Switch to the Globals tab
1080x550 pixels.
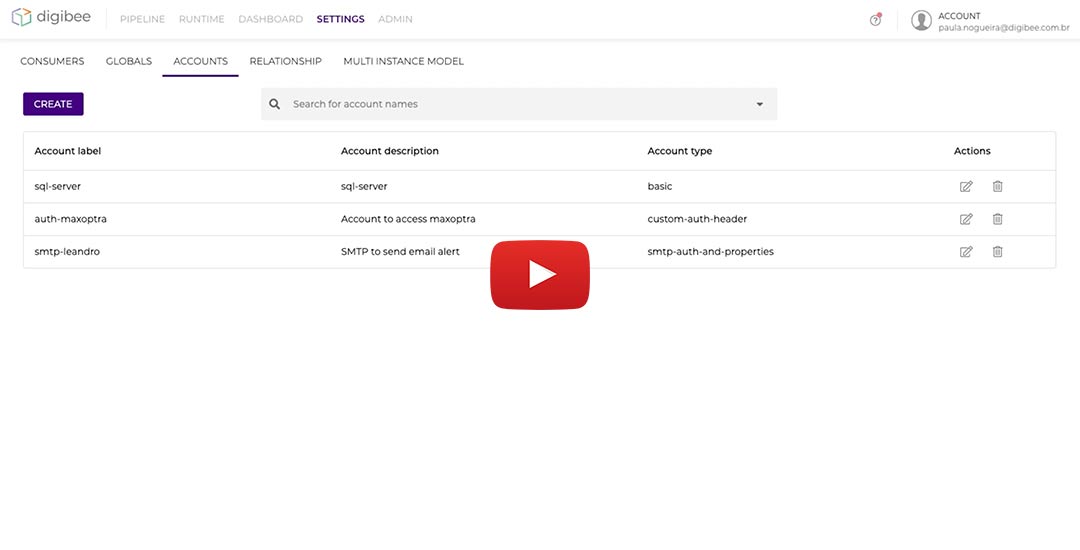pyautogui.click(x=129, y=61)
